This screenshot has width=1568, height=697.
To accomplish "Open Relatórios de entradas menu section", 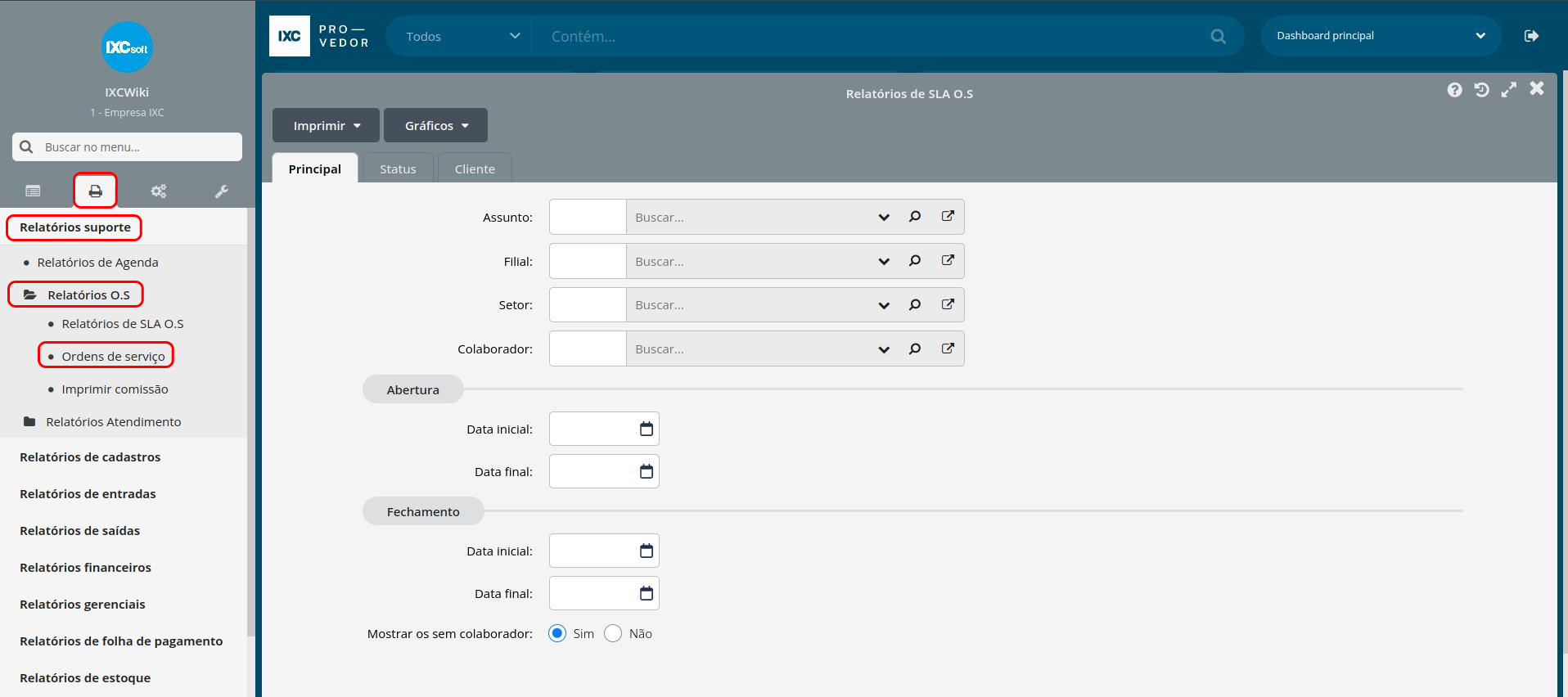I will pyautogui.click(x=88, y=493).
